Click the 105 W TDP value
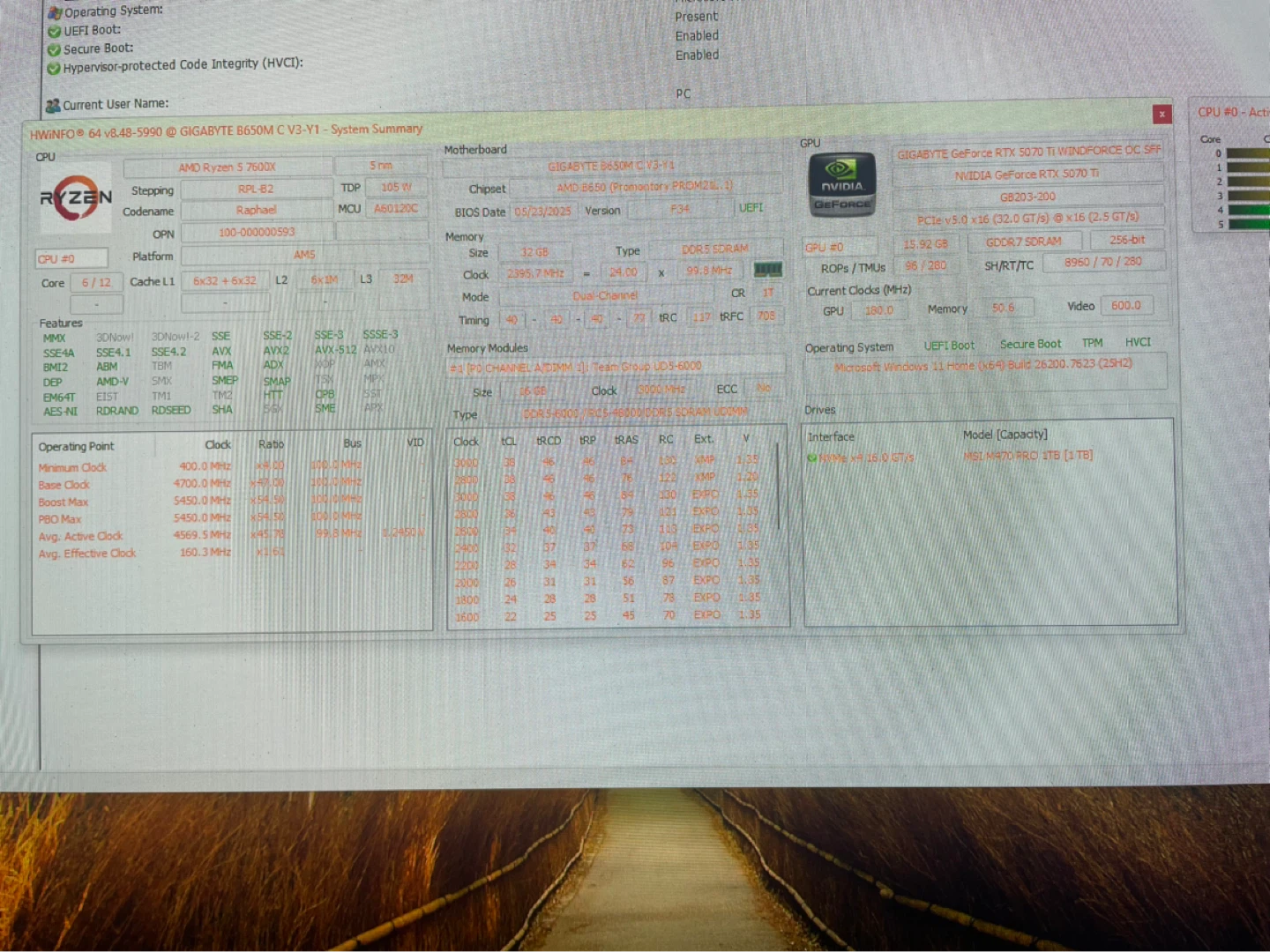Image resolution: width=1270 pixels, height=952 pixels. coord(396,188)
